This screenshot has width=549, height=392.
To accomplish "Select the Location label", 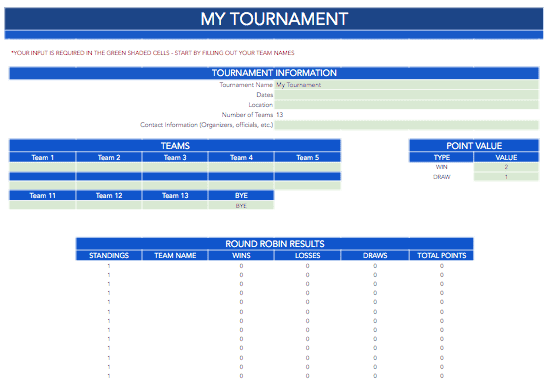I will pyautogui.click(x=260, y=105).
